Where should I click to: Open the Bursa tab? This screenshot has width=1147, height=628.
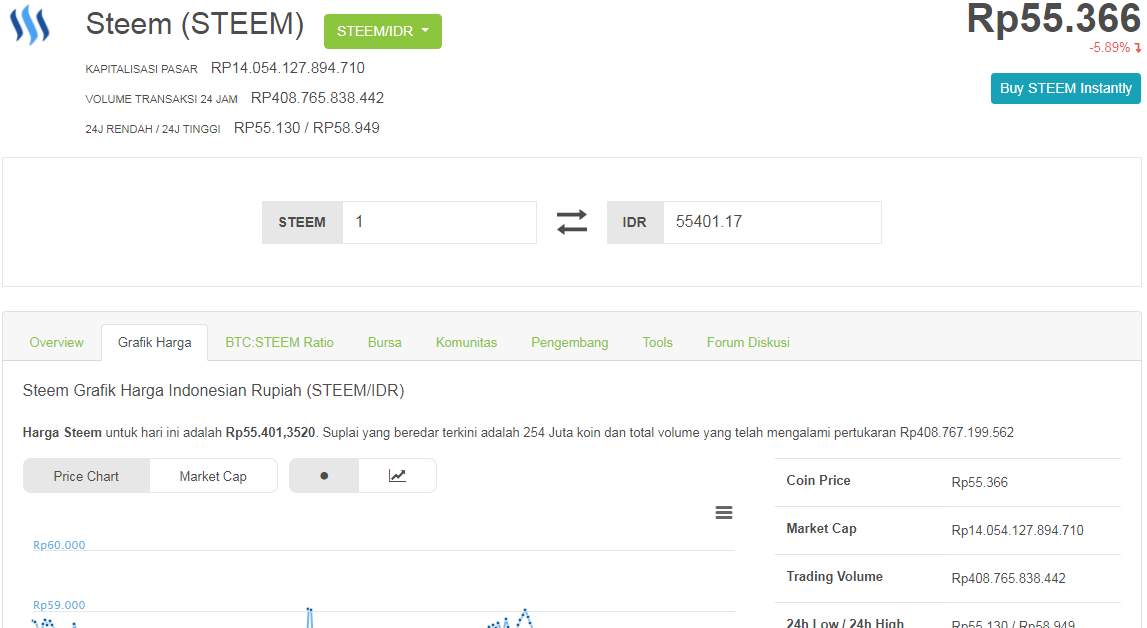(x=385, y=342)
